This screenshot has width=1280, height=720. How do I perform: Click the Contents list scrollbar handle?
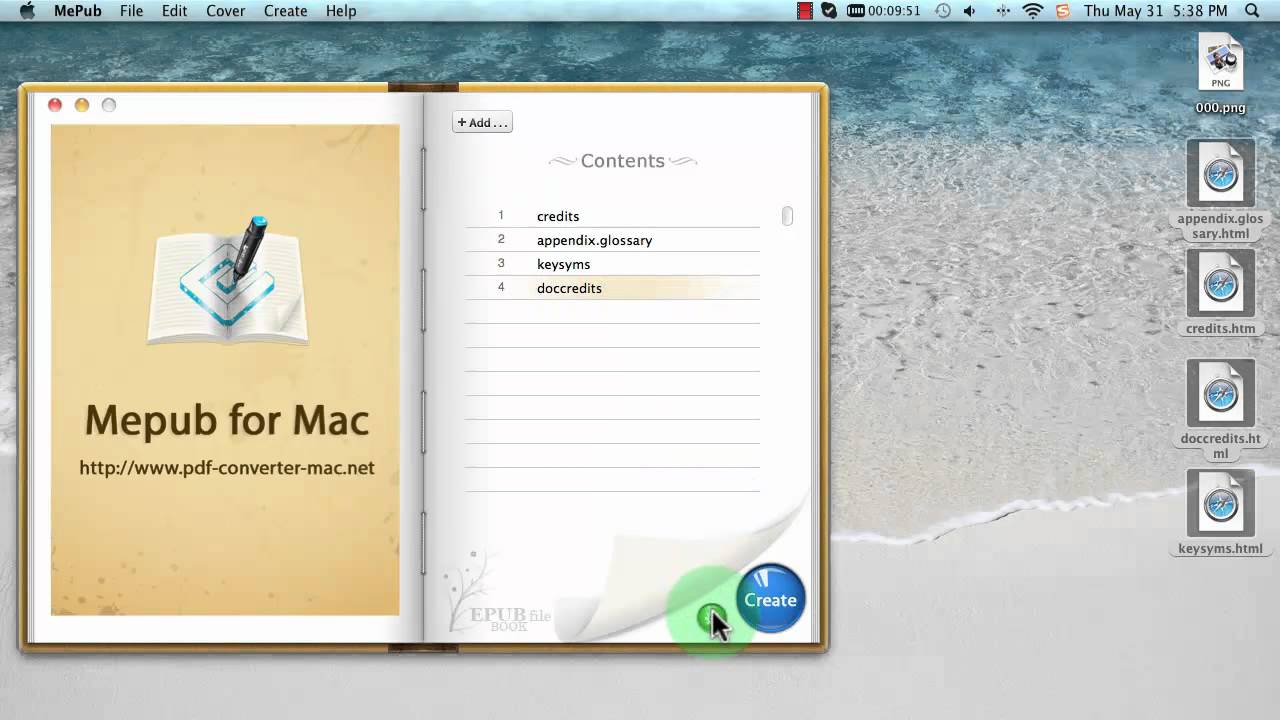[787, 216]
